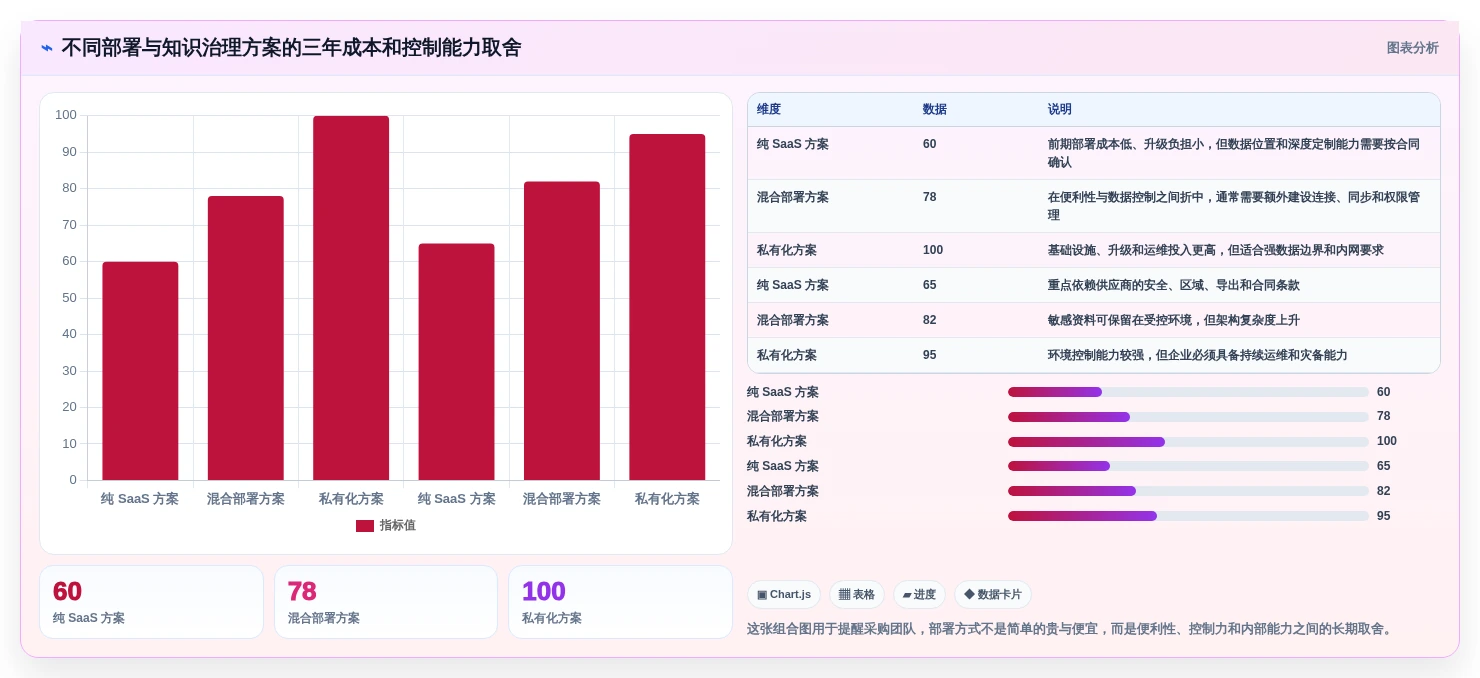Select the chart bar reaching 95
Screen dimensions: 1480x678
[x=667, y=307]
